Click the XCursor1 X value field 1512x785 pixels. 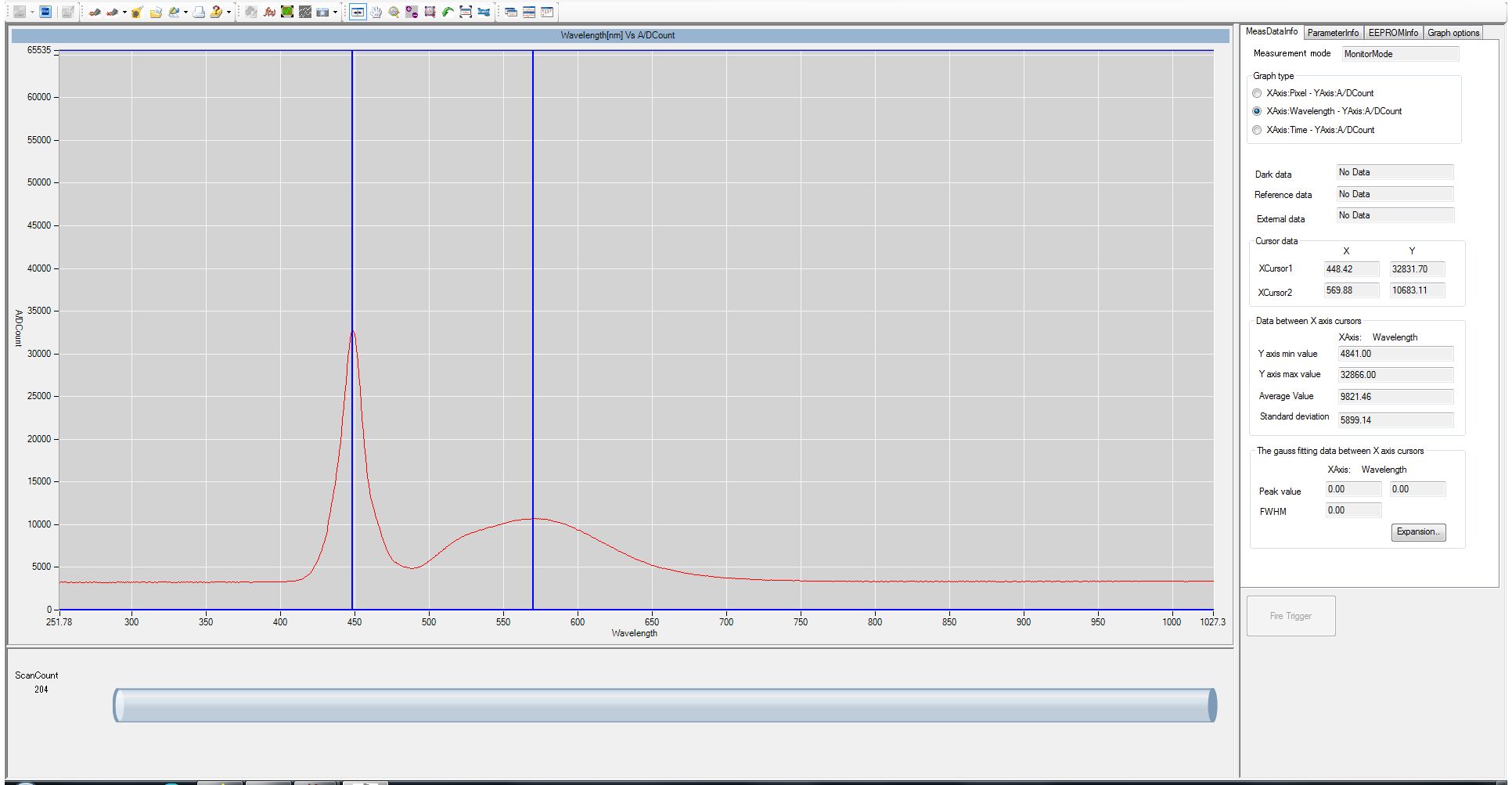[1351, 269]
